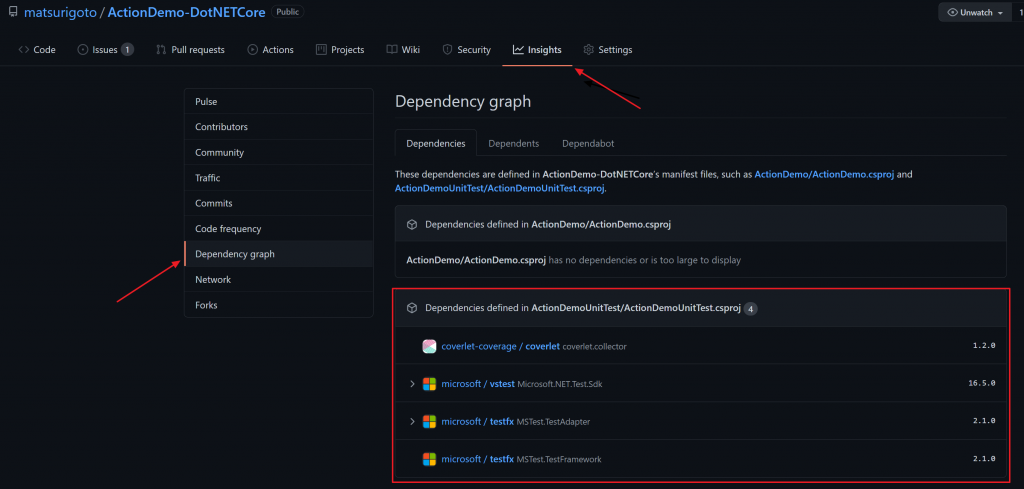This screenshot has height=489, width=1024.
Task: Open the Security tab
Action: (x=466, y=50)
